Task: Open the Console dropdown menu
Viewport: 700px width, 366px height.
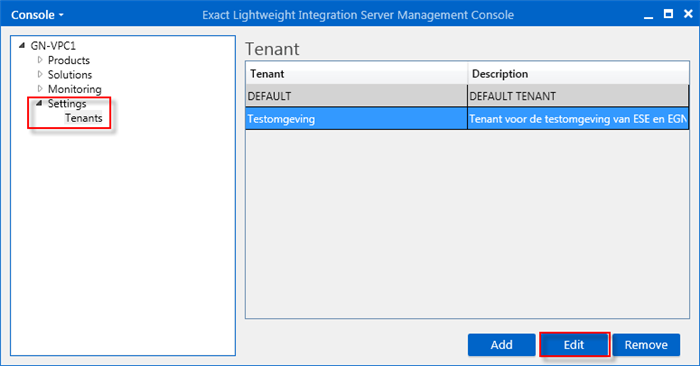Action: pos(37,15)
